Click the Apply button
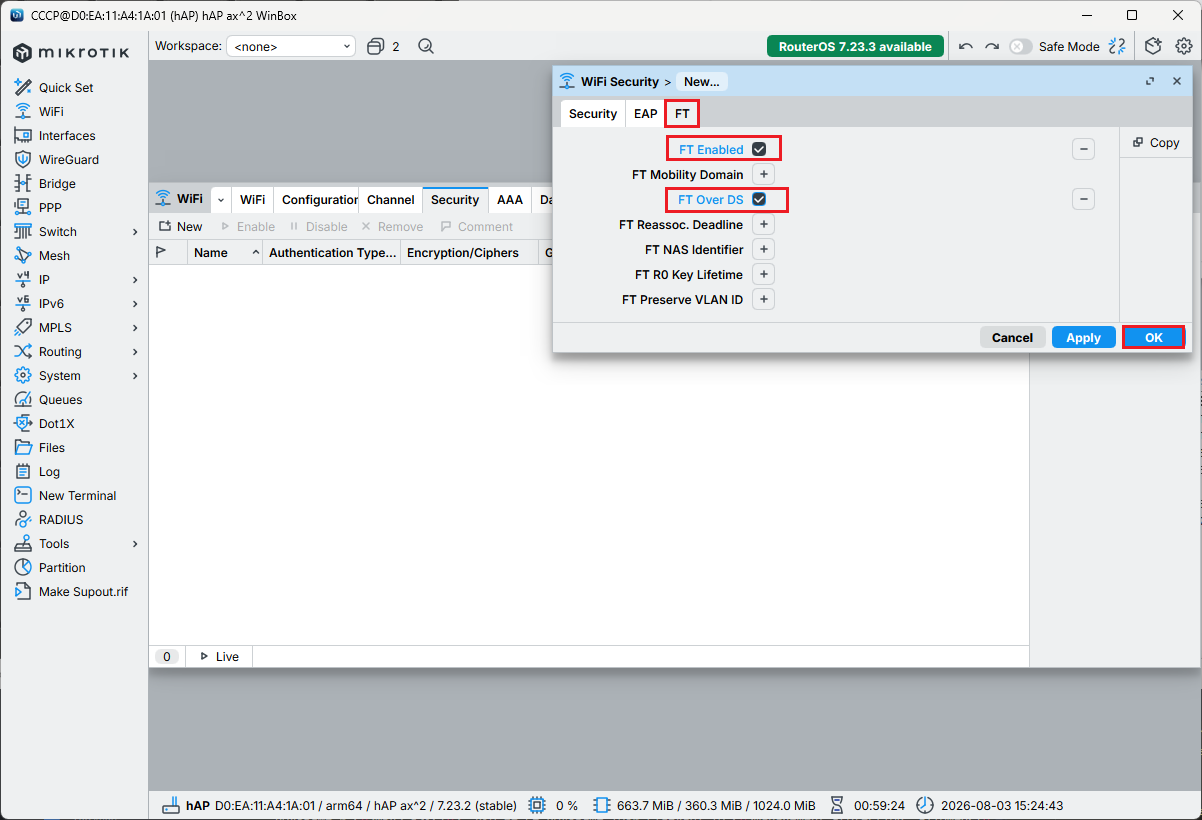Image resolution: width=1202 pixels, height=820 pixels. (1083, 337)
